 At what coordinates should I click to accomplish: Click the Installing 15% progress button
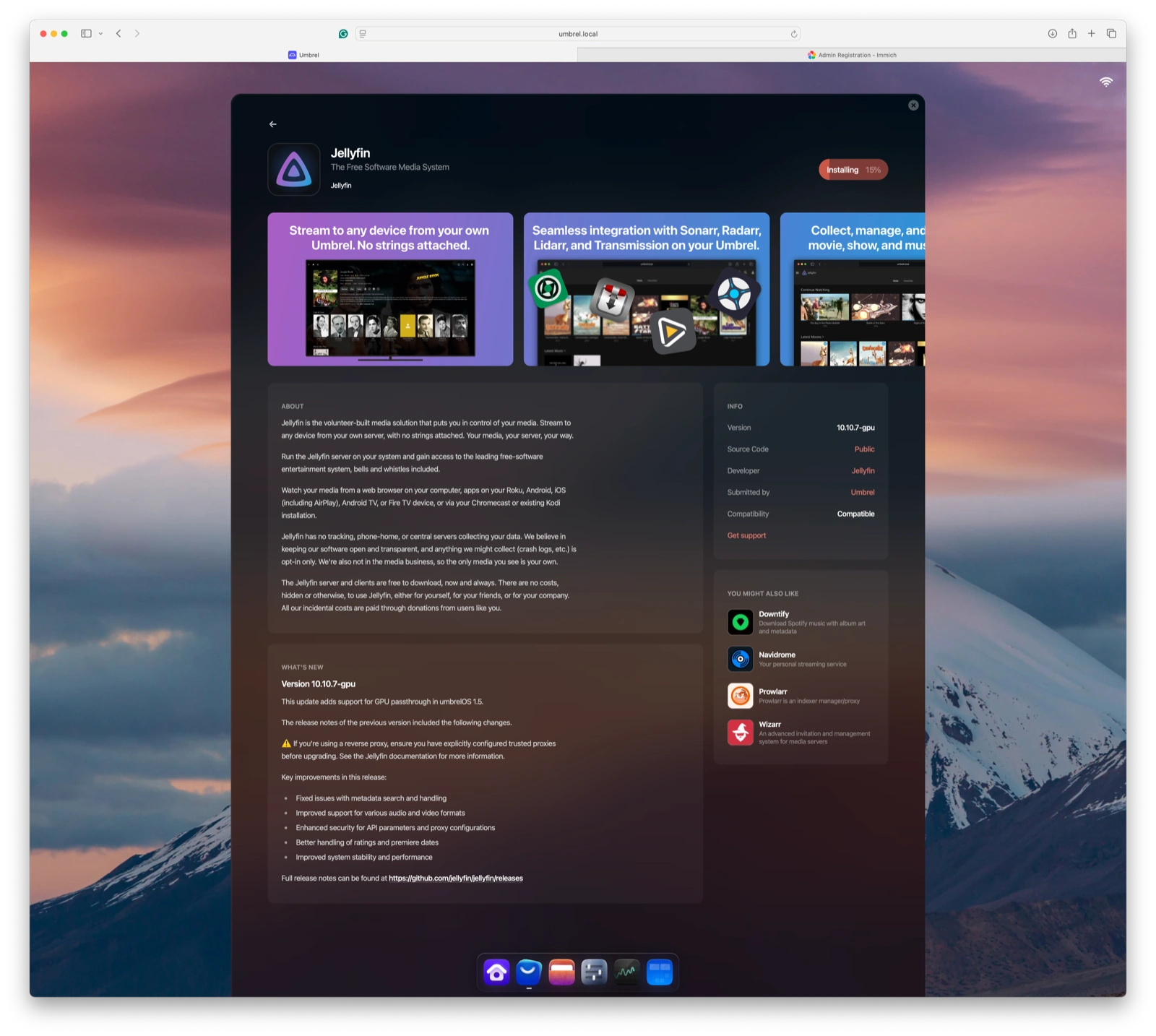853,170
